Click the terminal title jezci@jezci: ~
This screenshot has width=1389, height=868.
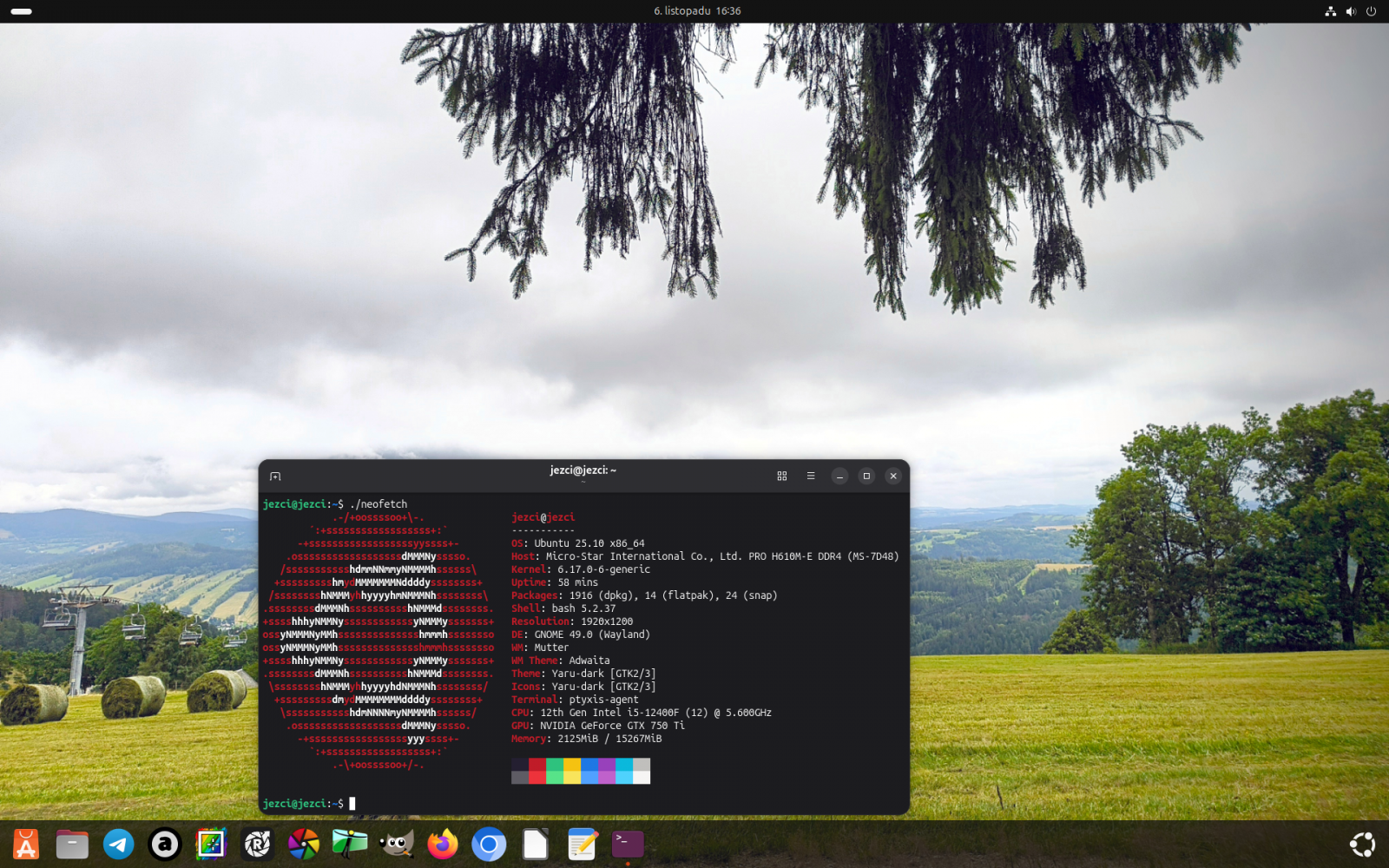[x=583, y=470]
